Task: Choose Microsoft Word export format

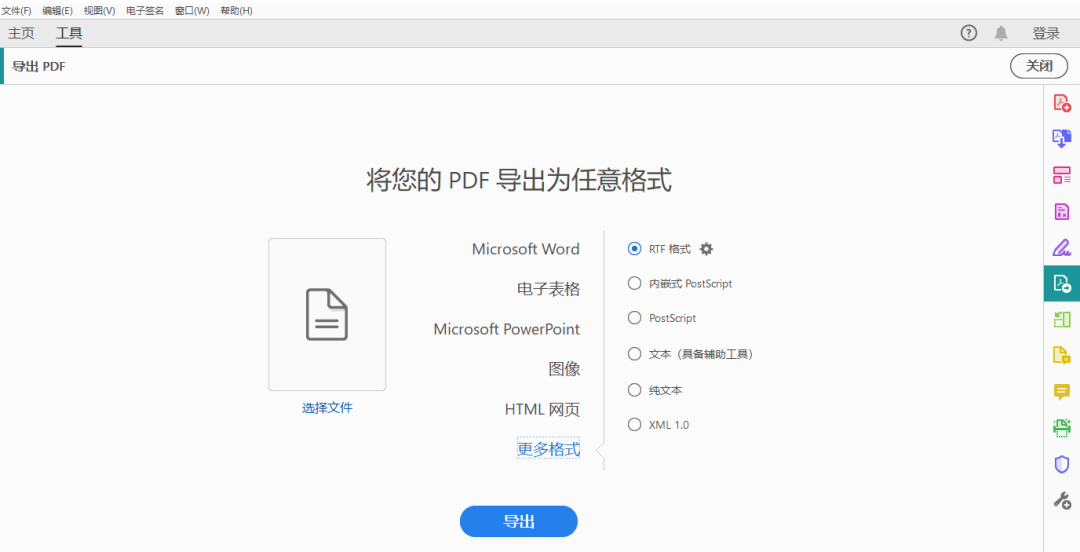Action: [x=526, y=249]
